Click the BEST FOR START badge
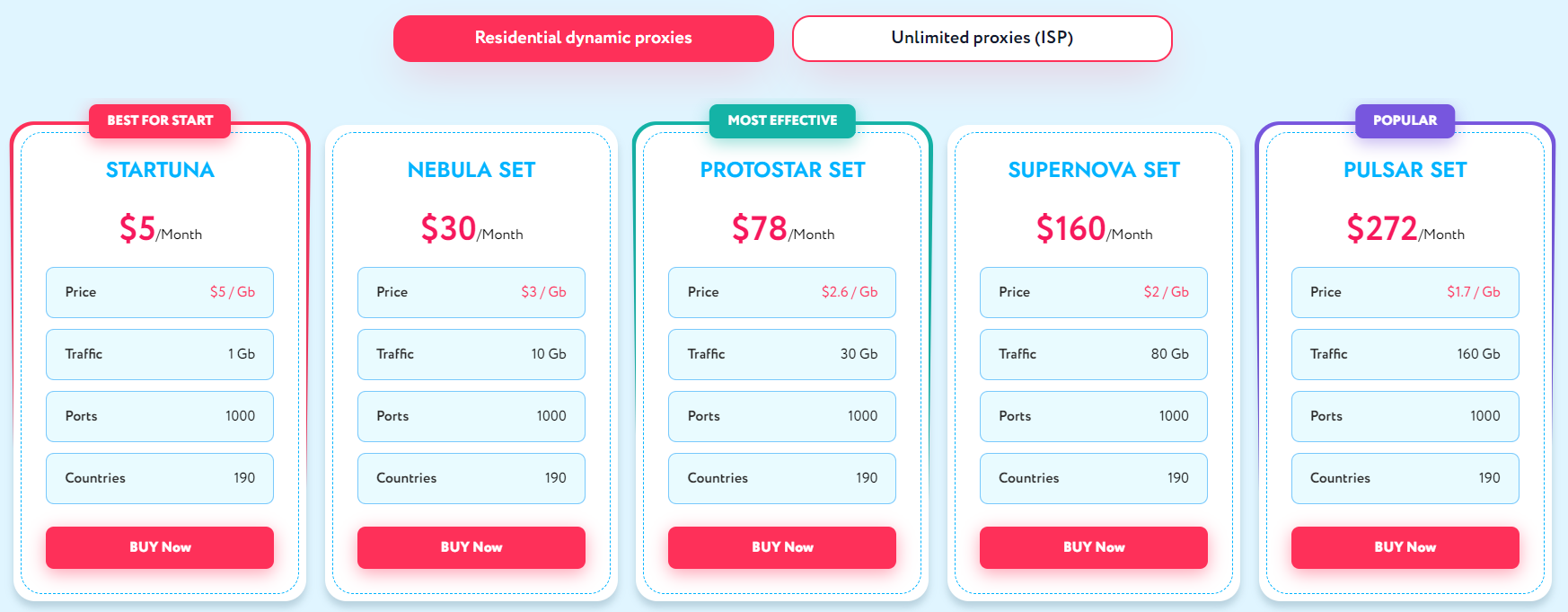1568x612 pixels. click(x=160, y=120)
